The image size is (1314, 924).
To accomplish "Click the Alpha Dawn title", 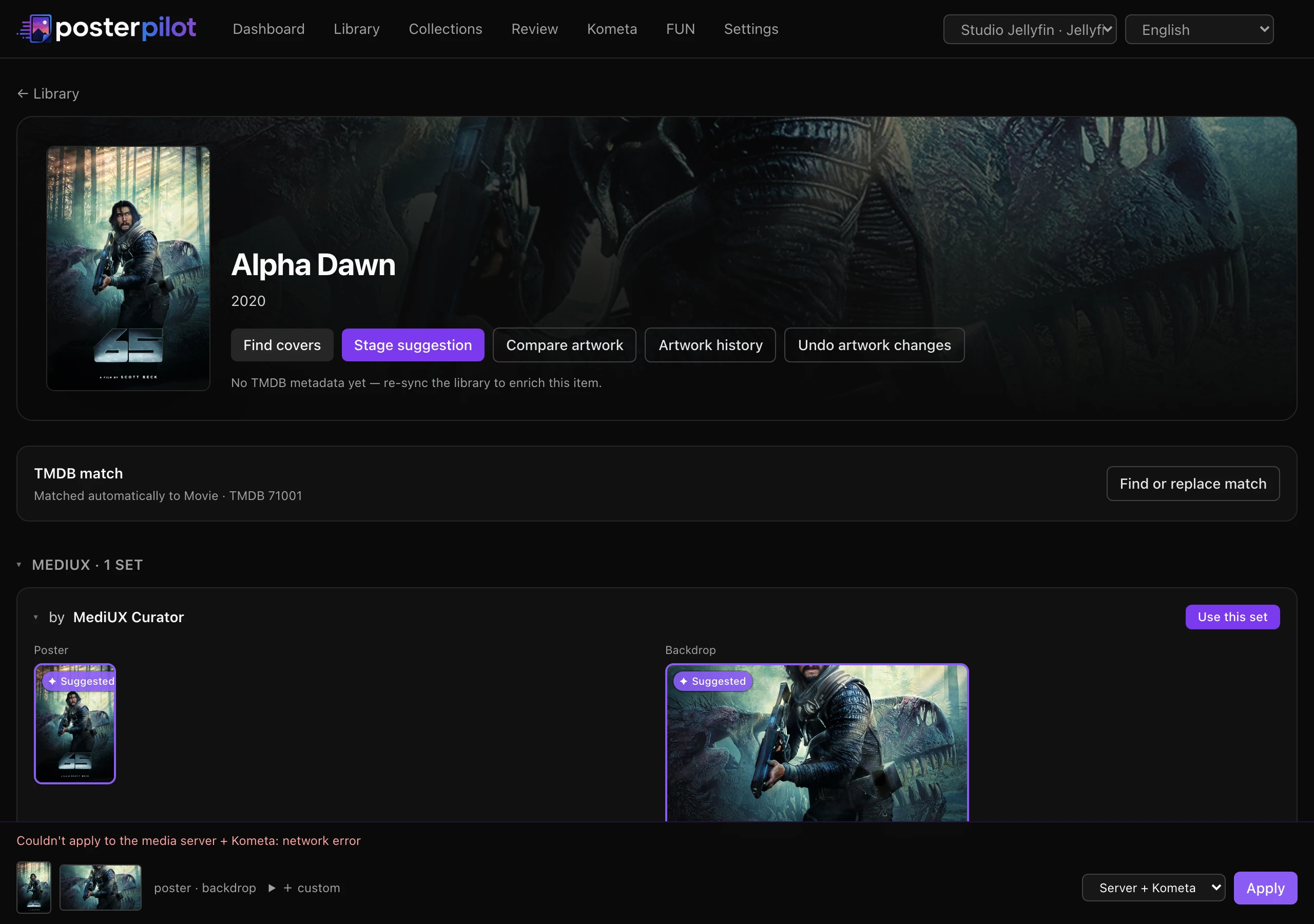I will (313, 264).
